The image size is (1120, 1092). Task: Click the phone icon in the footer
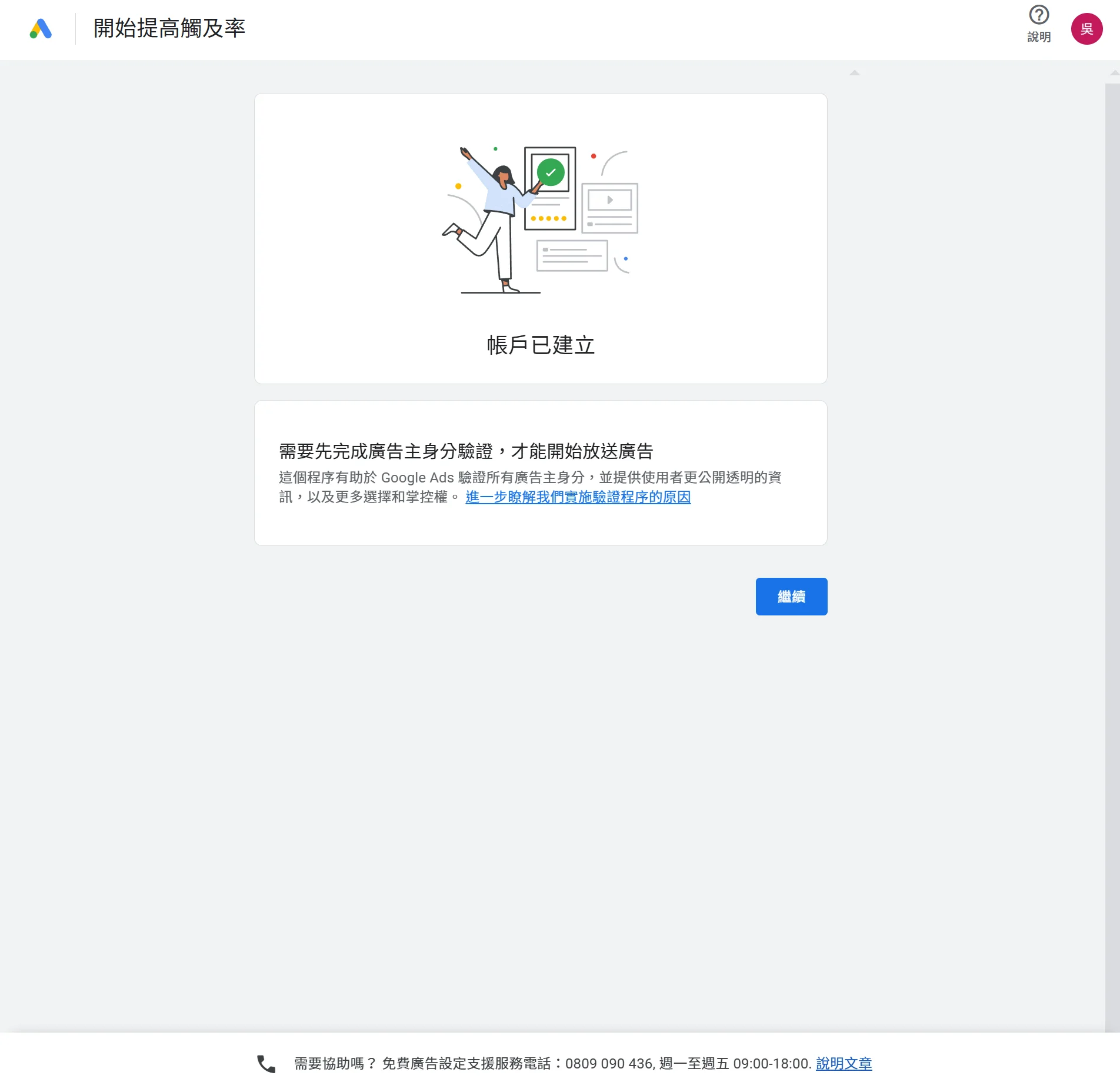click(x=266, y=1064)
